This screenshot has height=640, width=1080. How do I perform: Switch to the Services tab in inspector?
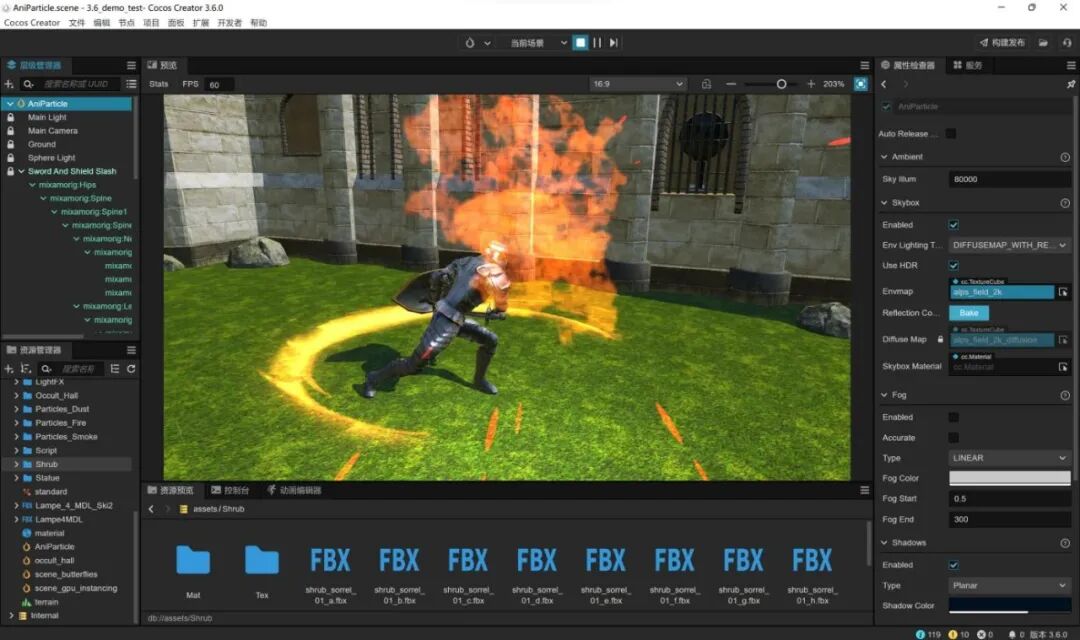968,65
